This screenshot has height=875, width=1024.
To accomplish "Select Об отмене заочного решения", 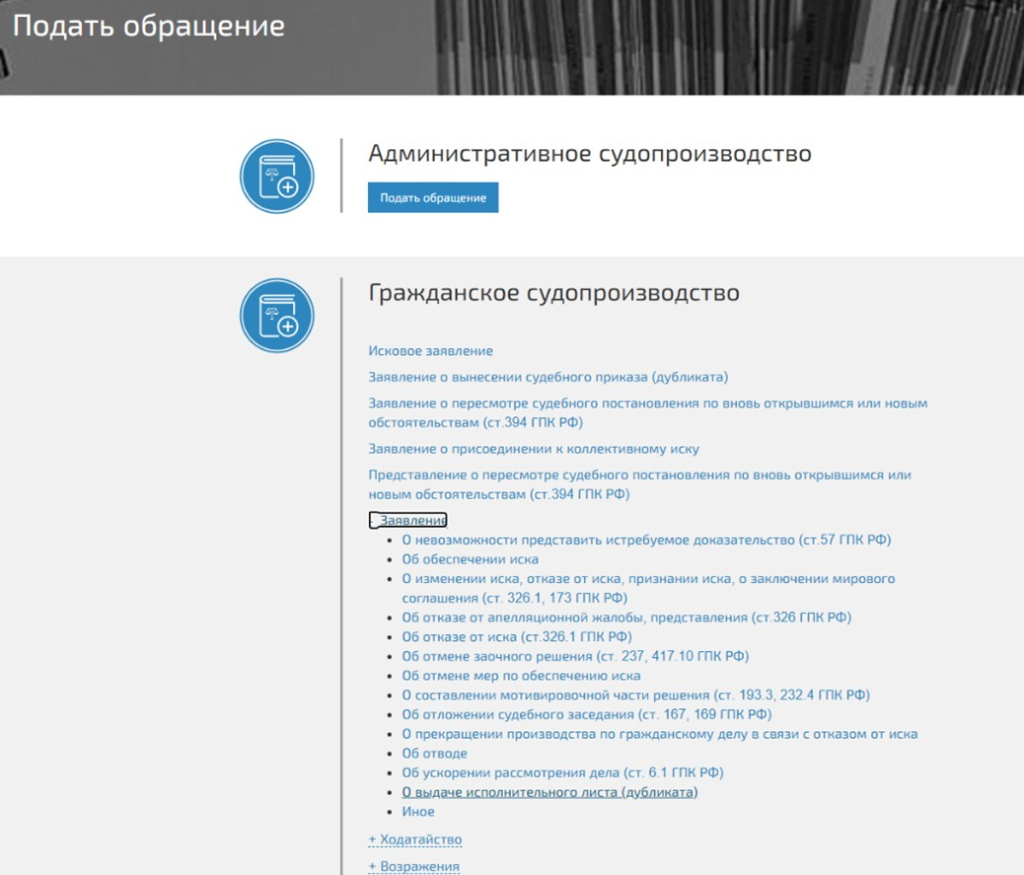I will point(575,656).
